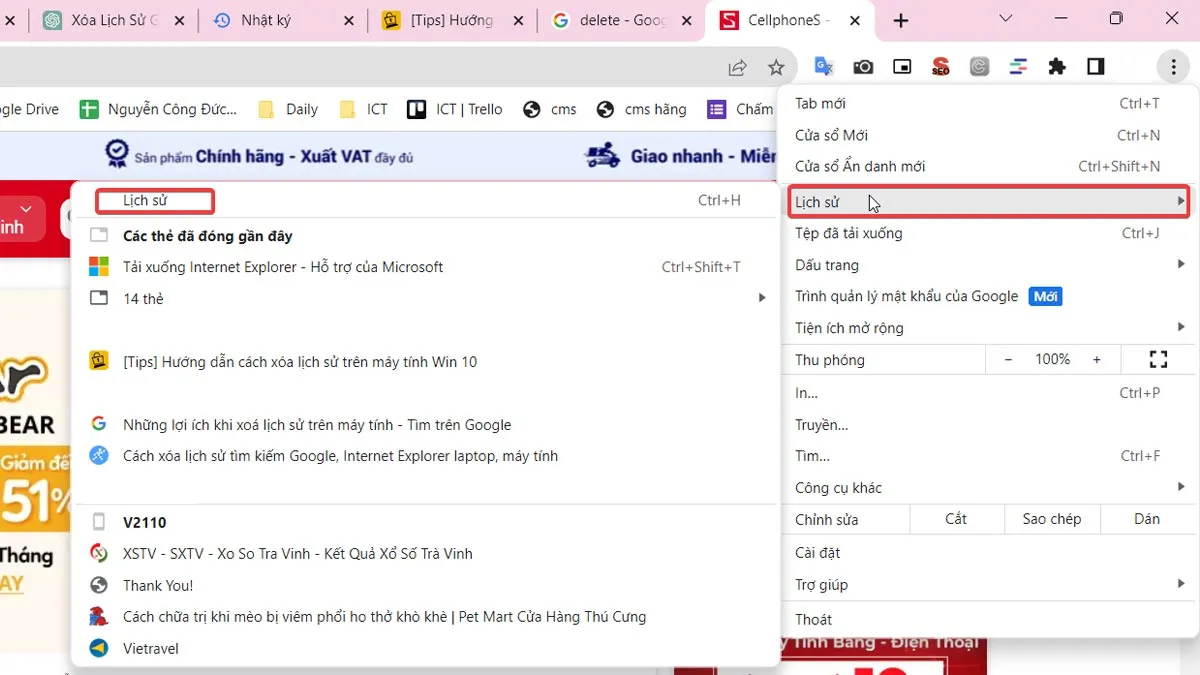Click the bookmark star icon
Viewport: 1200px width, 675px height.
point(776,67)
